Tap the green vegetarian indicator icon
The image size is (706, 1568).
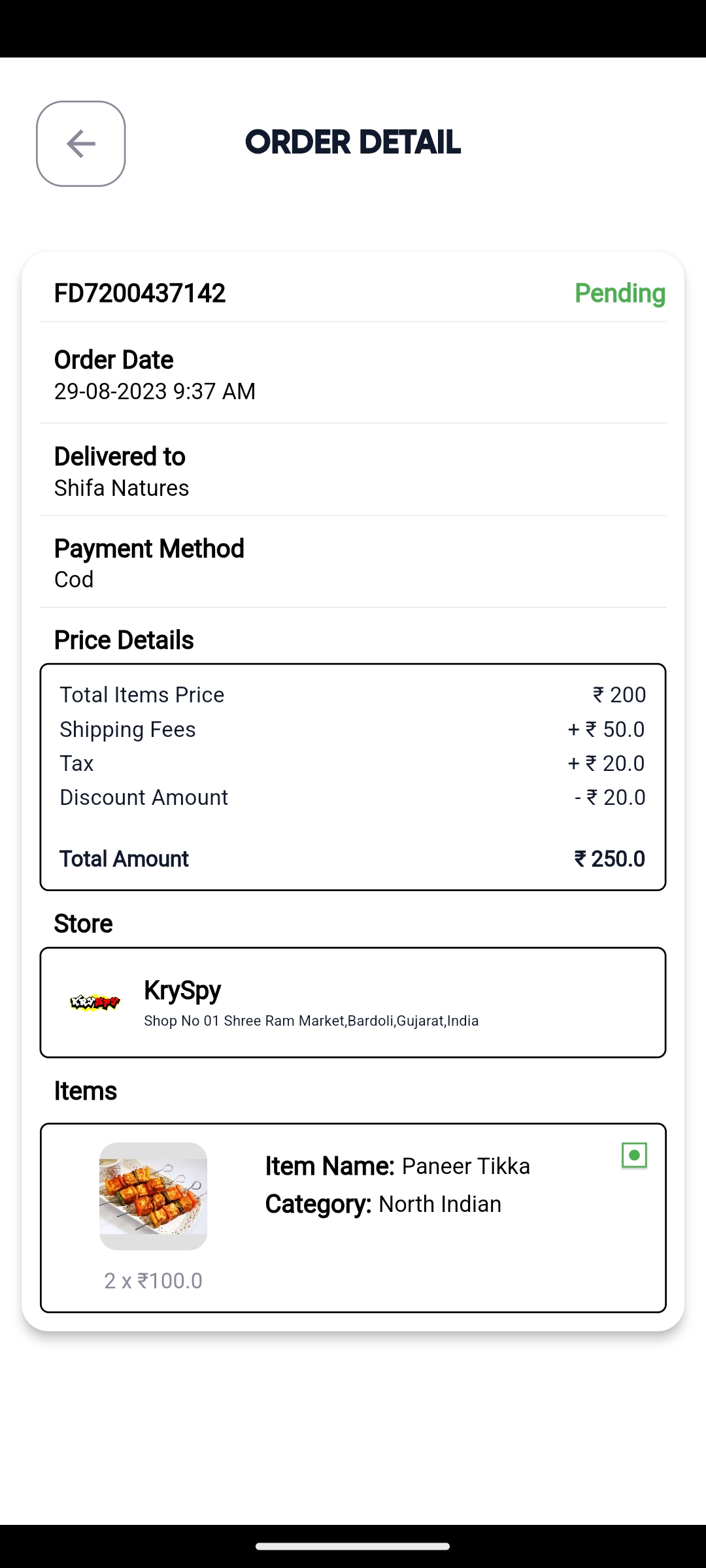click(634, 1155)
